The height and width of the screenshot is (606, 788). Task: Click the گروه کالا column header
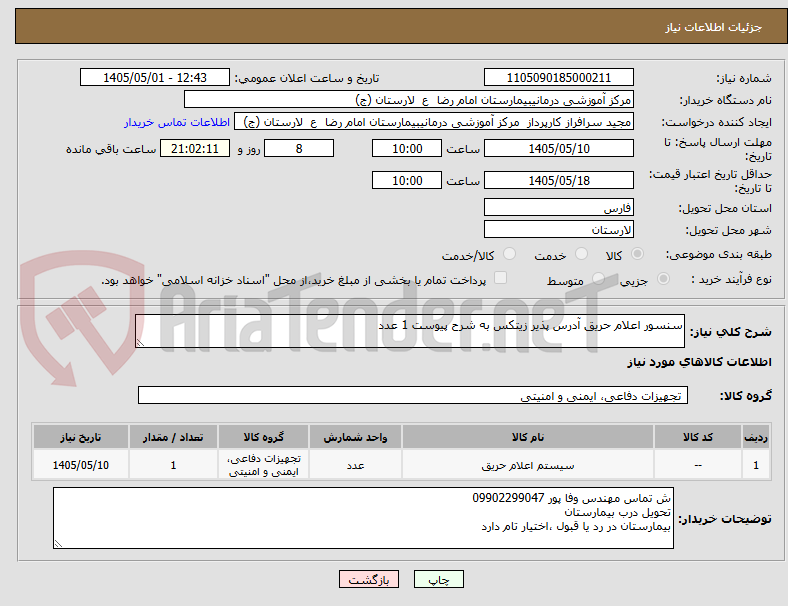(263, 437)
